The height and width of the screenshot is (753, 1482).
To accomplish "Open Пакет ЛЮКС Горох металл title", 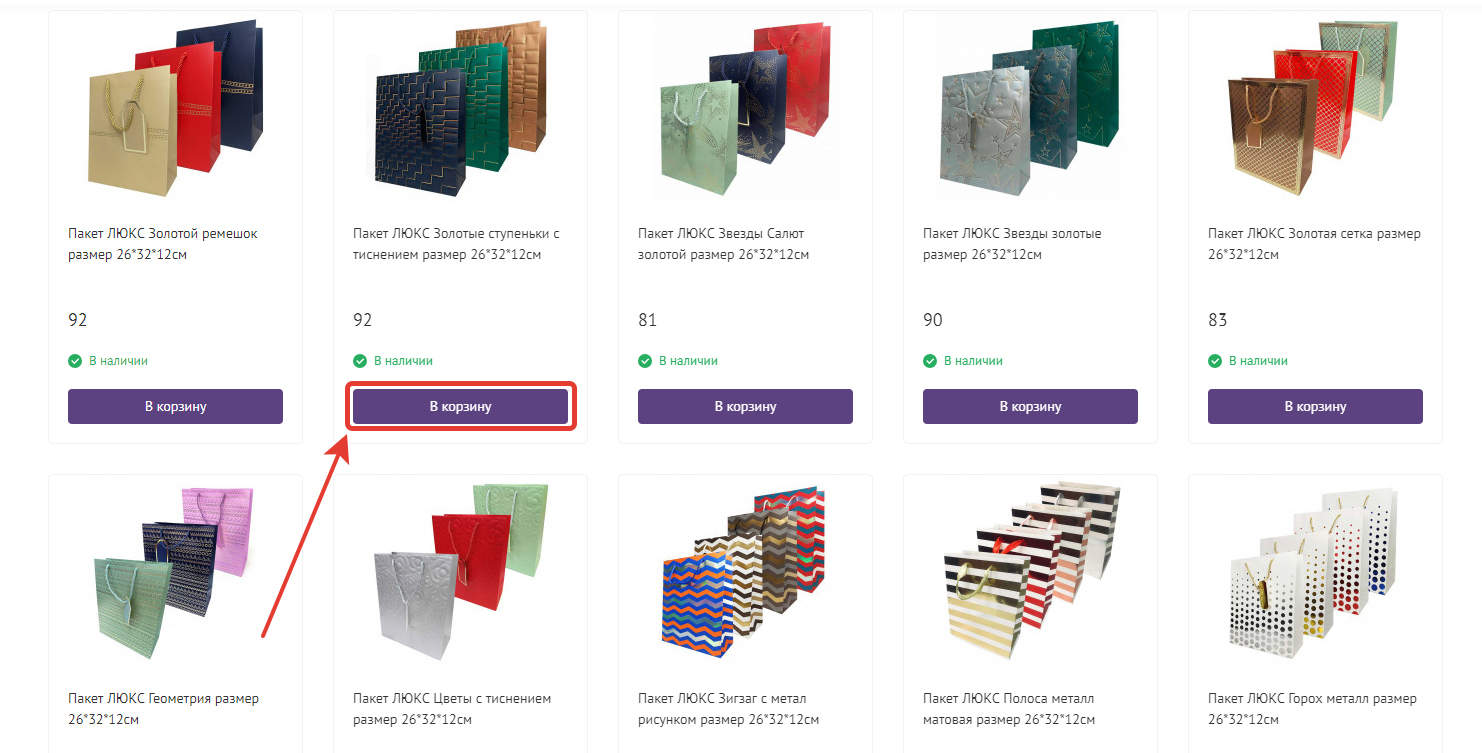I will click(1312, 709).
